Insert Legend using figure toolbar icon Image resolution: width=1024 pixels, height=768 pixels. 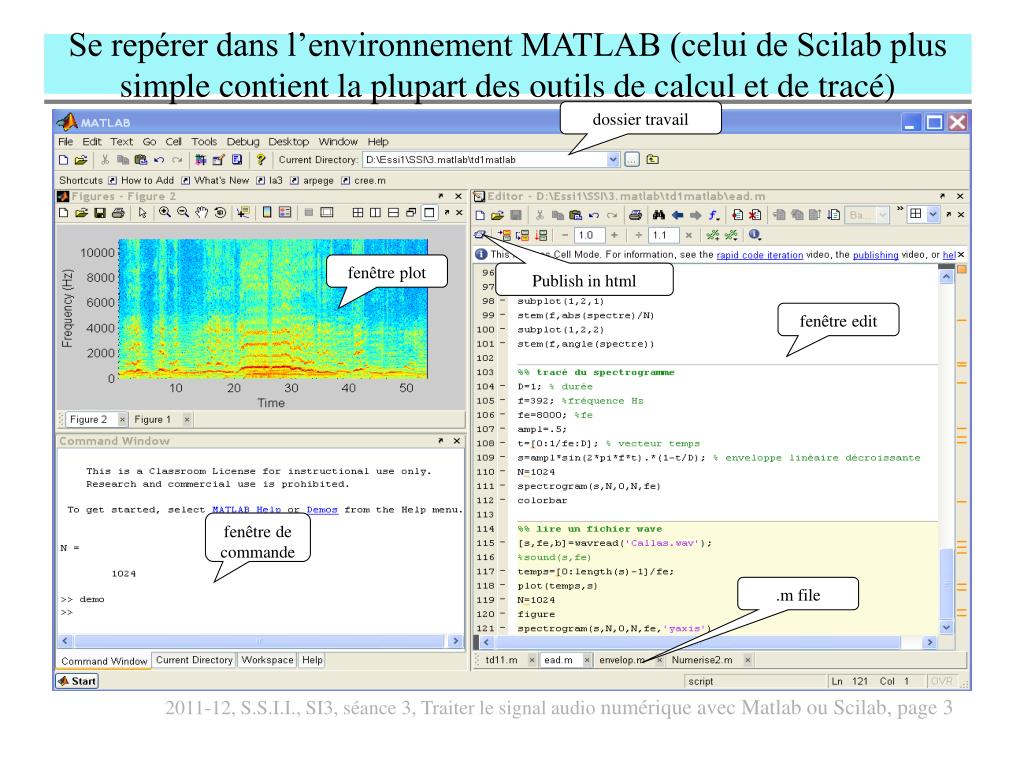pyautogui.click(x=285, y=212)
